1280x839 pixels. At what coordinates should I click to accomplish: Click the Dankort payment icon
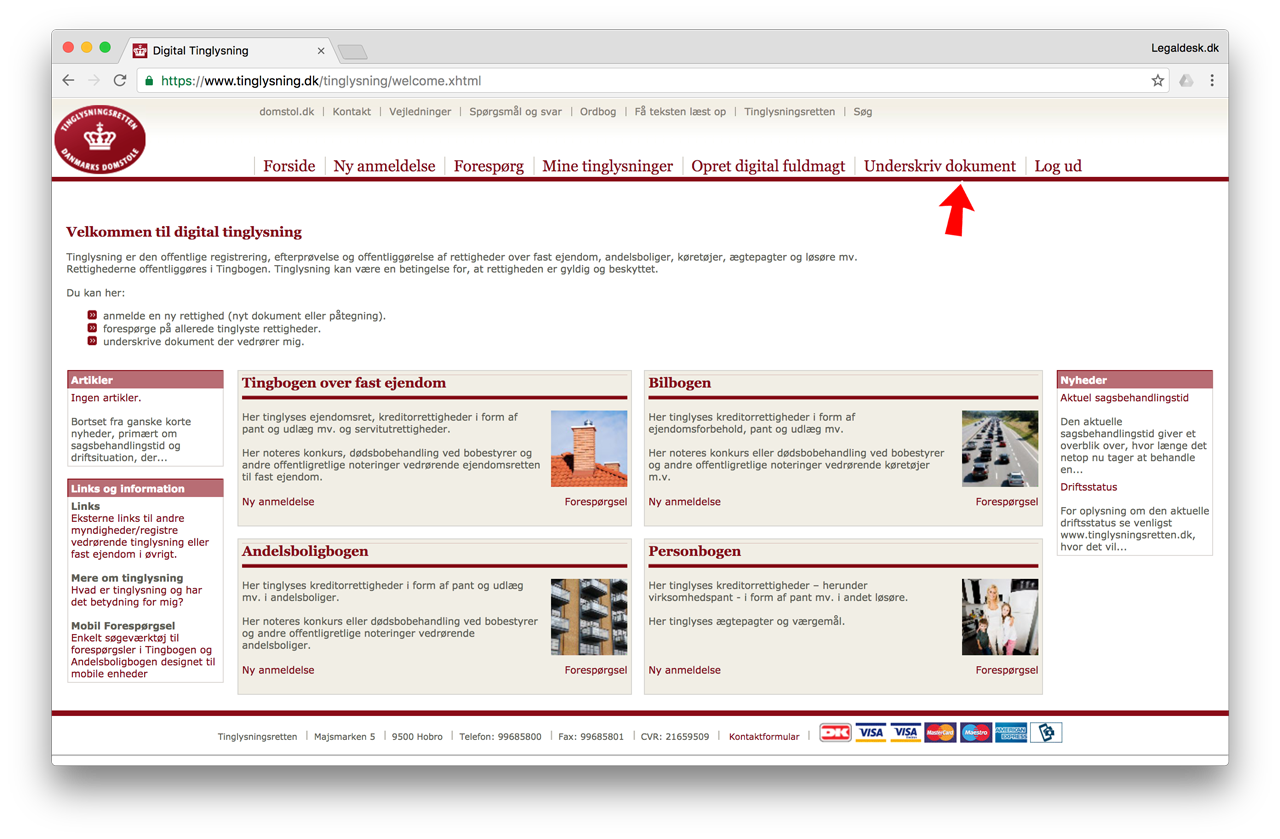[835, 733]
